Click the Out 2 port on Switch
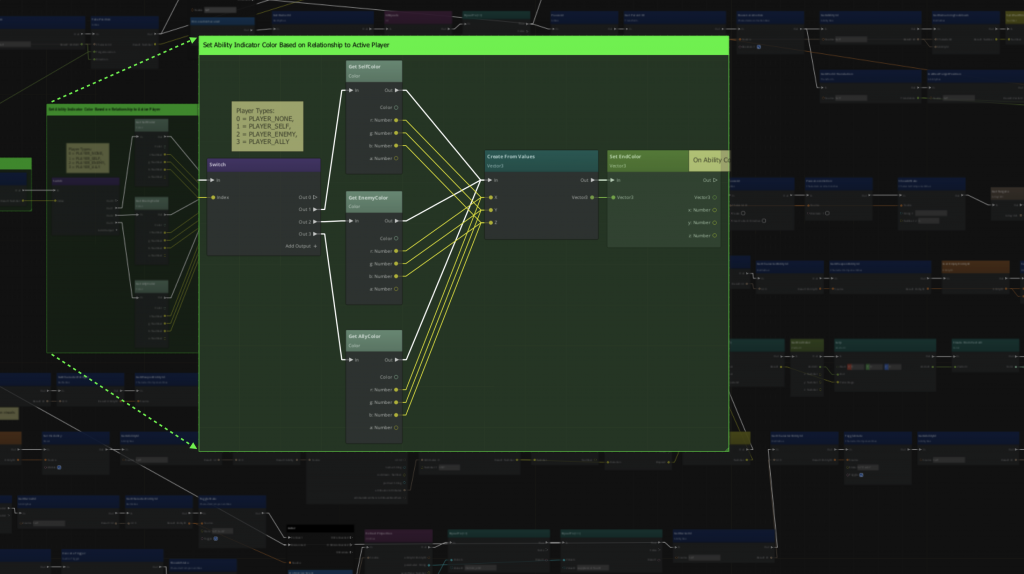This screenshot has width=1024, height=574. tap(315, 222)
